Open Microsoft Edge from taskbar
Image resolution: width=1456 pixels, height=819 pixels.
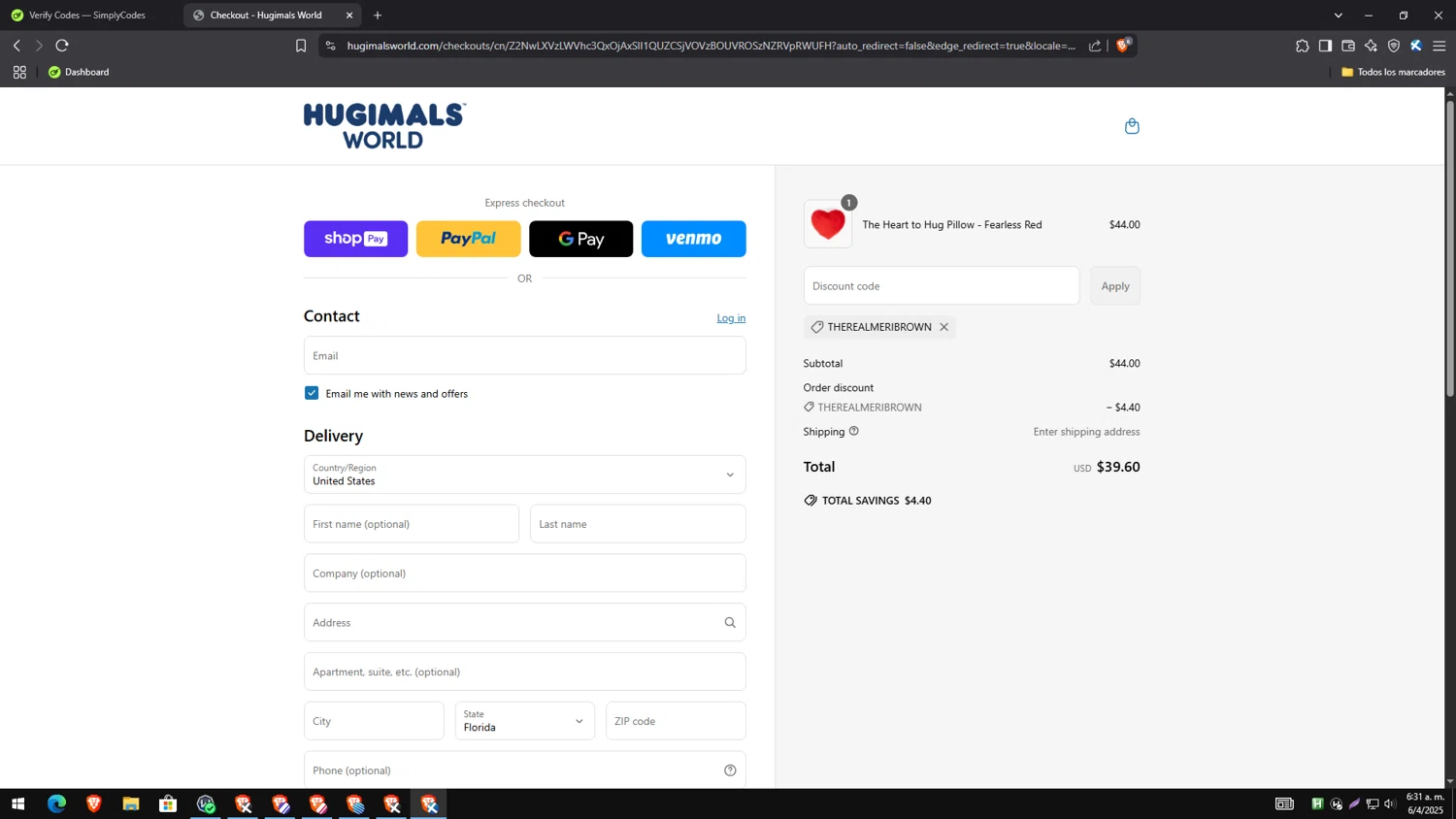coord(56,803)
